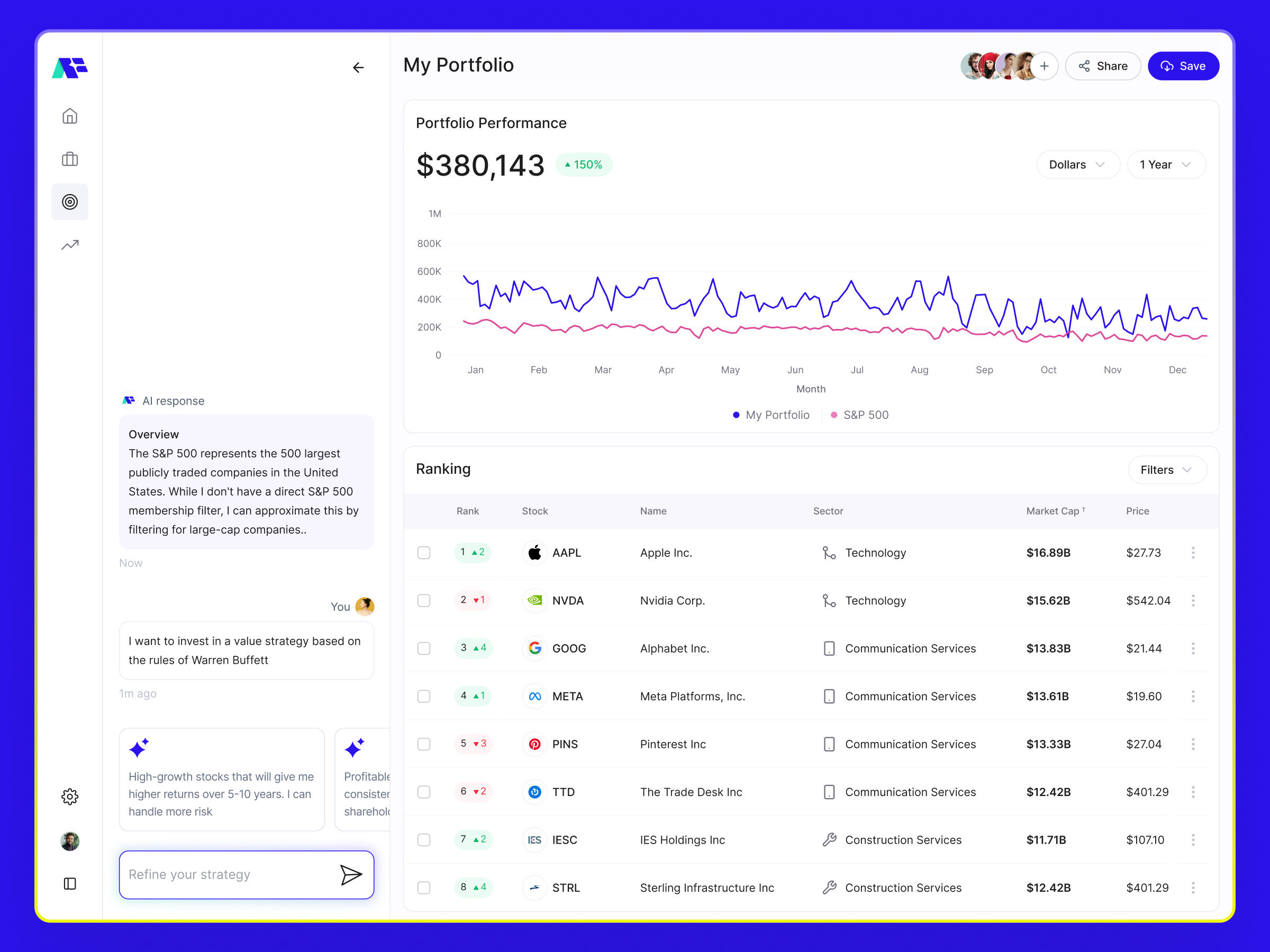This screenshot has width=1270, height=952.
Task: Open the three-dot menu on the AAPL row
Action: (x=1193, y=553)
